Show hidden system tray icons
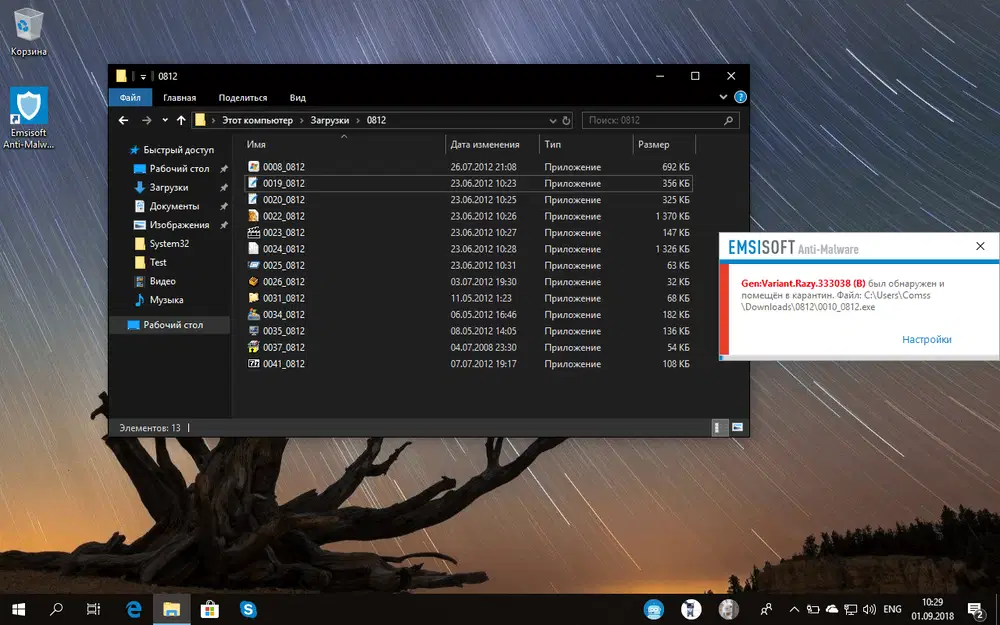This screenshot has height=625, width=1000. pos(794,610)
